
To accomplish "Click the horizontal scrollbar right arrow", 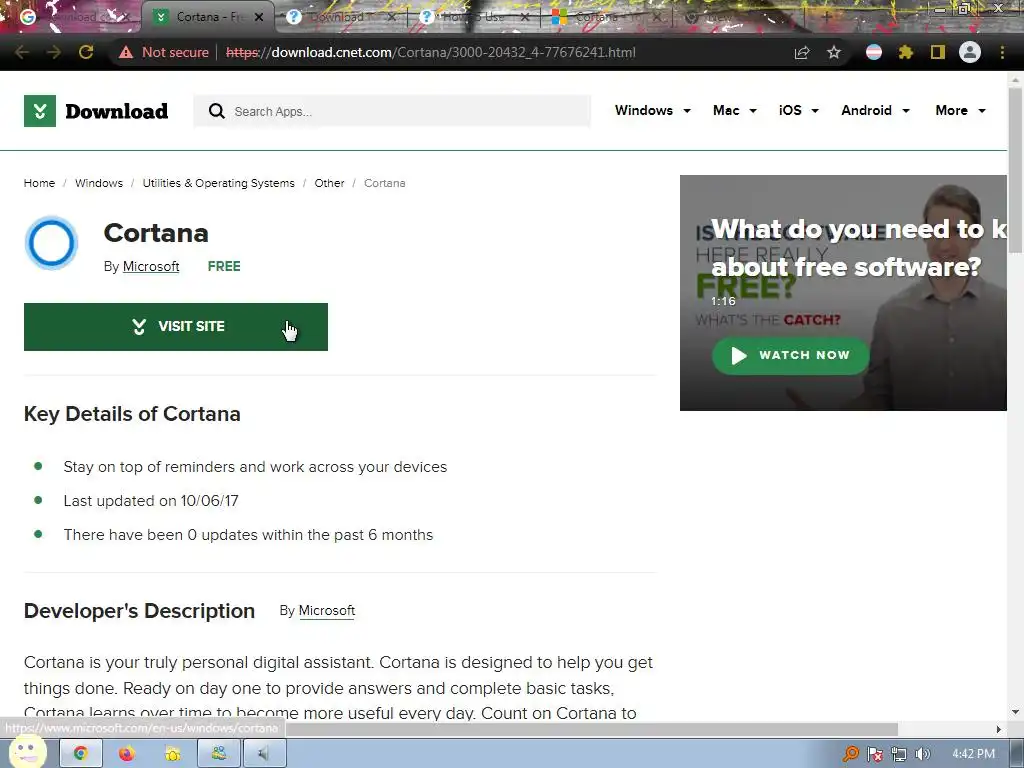I will [x=998, y=729].
